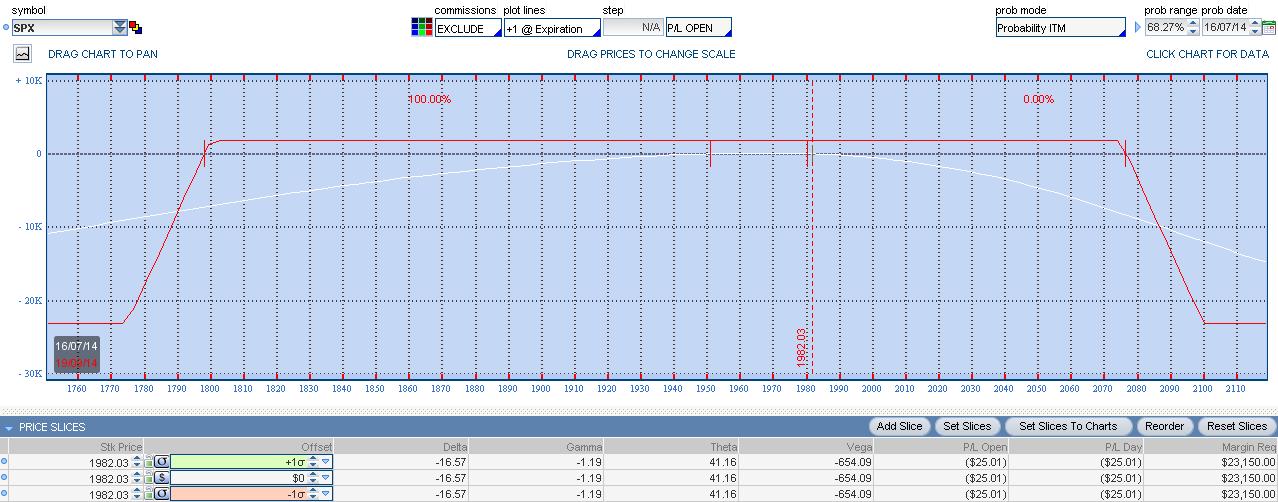Image resolution: width=1278 pixels, height=502 pixels.
Task: Click the Delta column header
Action: coord(400,446)
